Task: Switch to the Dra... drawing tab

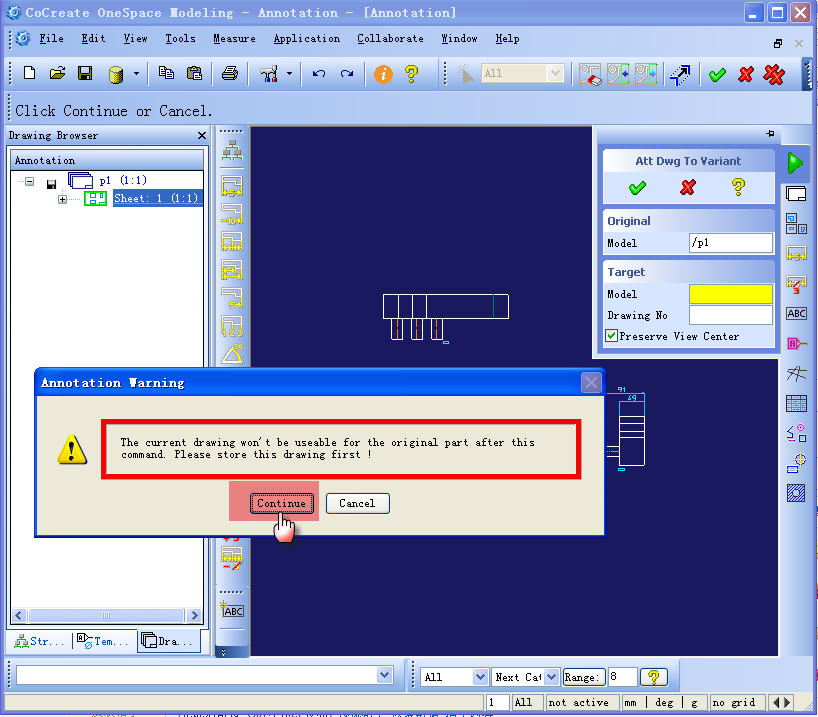Action: point(168,641)
